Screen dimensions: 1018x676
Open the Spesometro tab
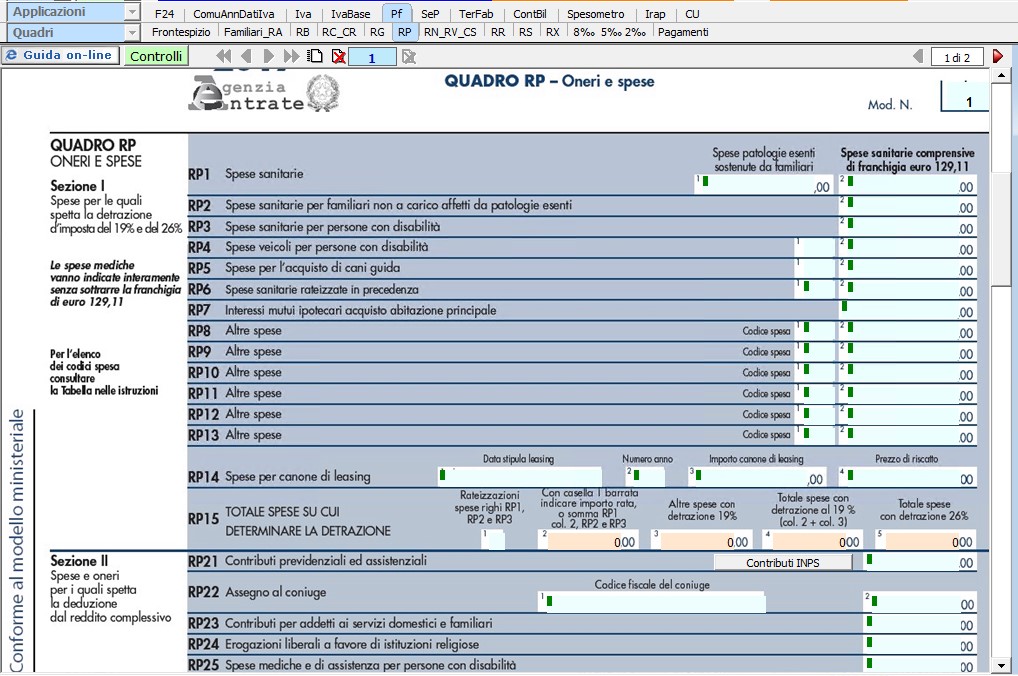pos(595,14)
